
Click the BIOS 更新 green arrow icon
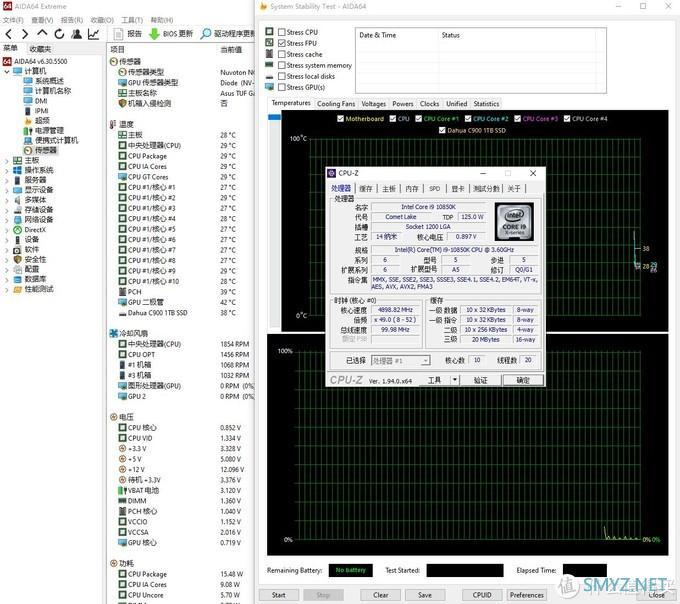coord(154,34)
